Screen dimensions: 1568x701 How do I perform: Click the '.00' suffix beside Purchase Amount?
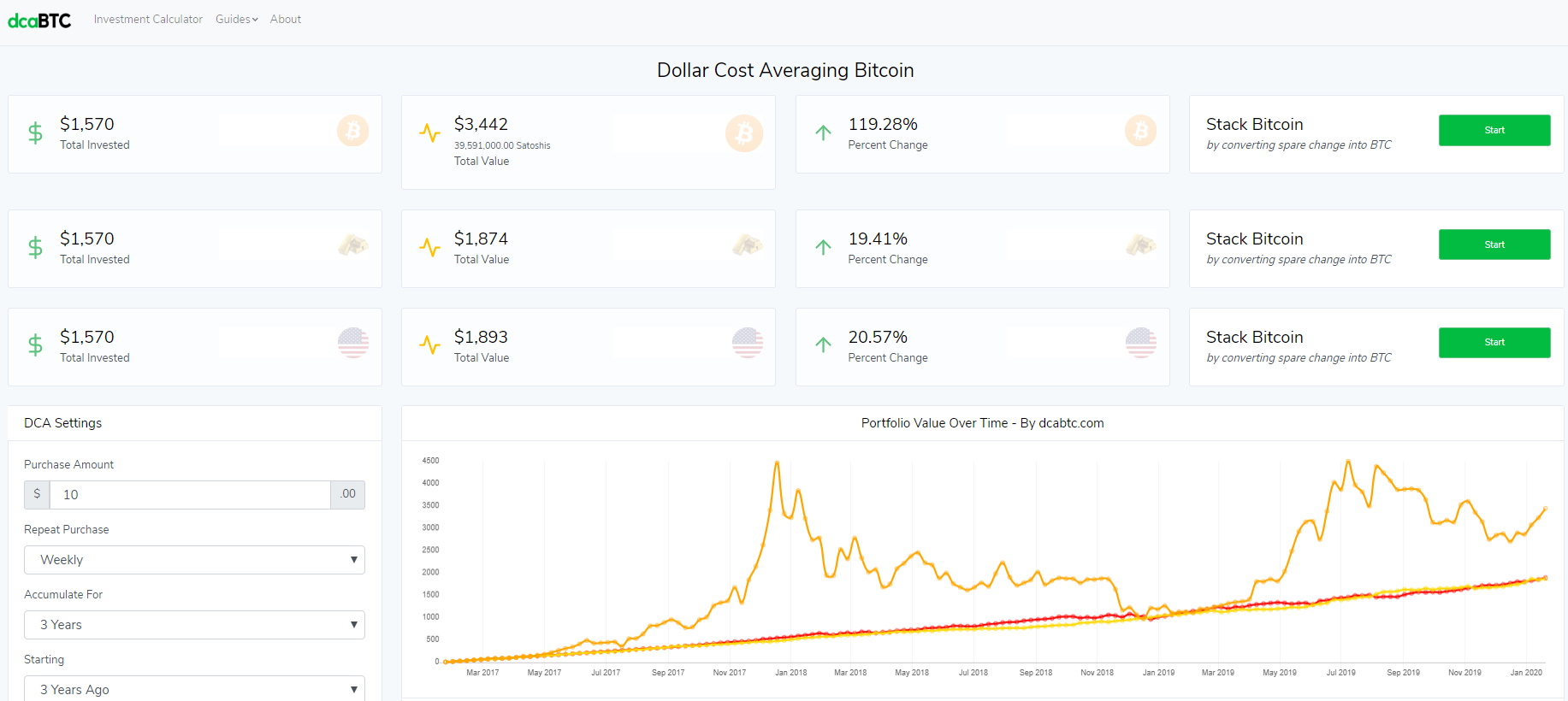click(x=348, y=494)
